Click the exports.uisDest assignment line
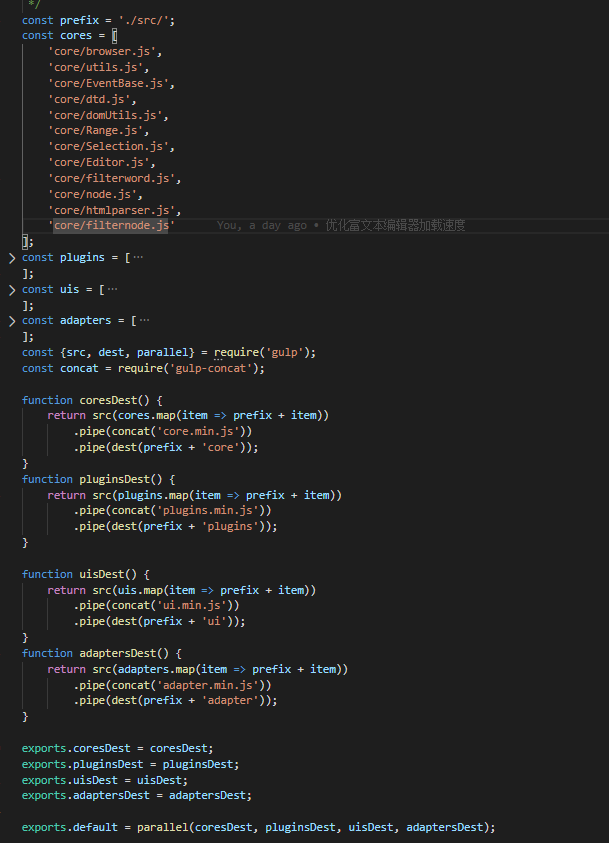 105,781
